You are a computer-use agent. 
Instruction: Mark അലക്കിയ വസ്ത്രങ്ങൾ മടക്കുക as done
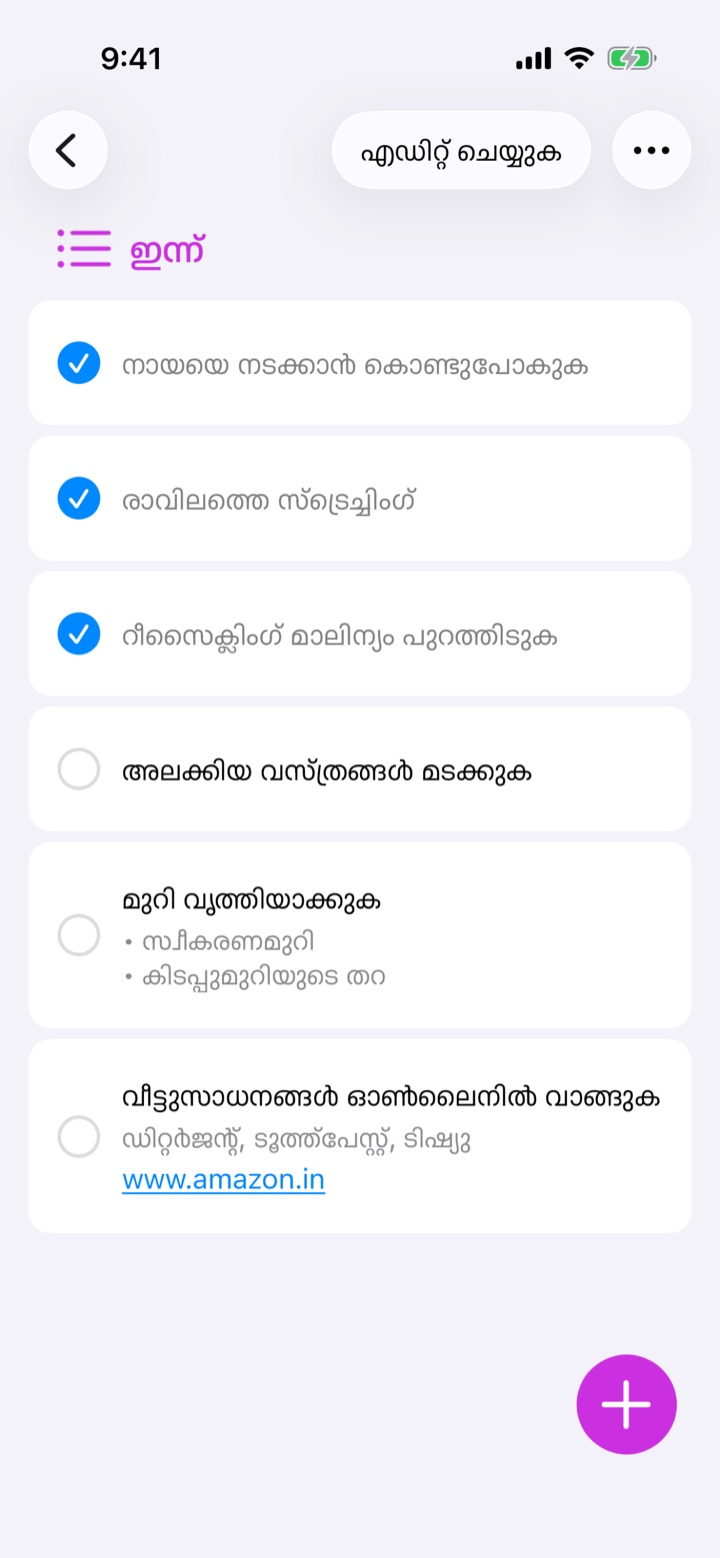pyautogui.click(x=79, y=769)
